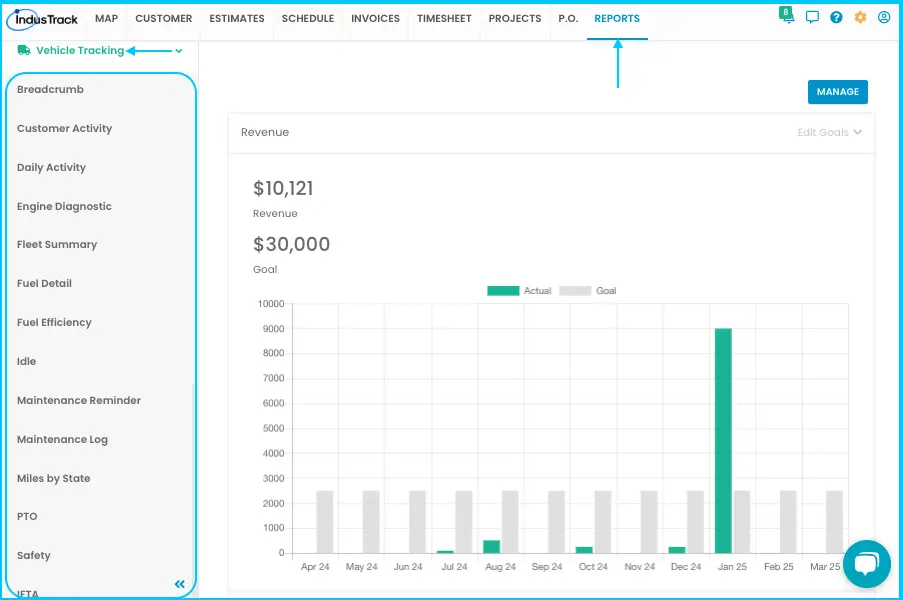Open the Miles by State report
903x600 pixels.
tap(54, 478)
